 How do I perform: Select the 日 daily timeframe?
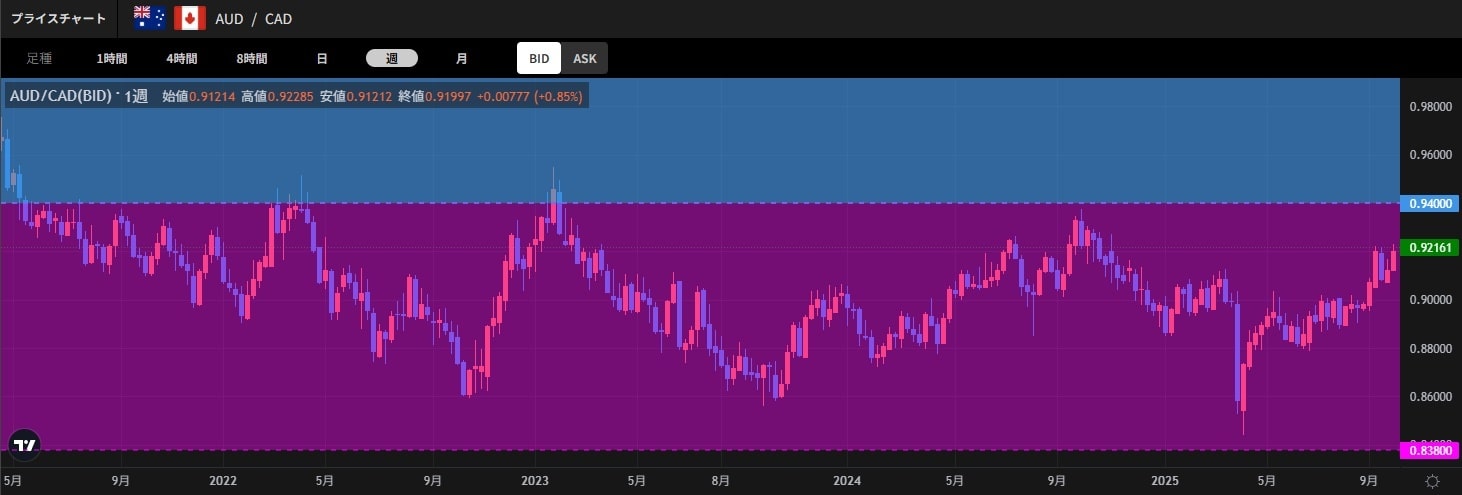[x=322, y=59]
